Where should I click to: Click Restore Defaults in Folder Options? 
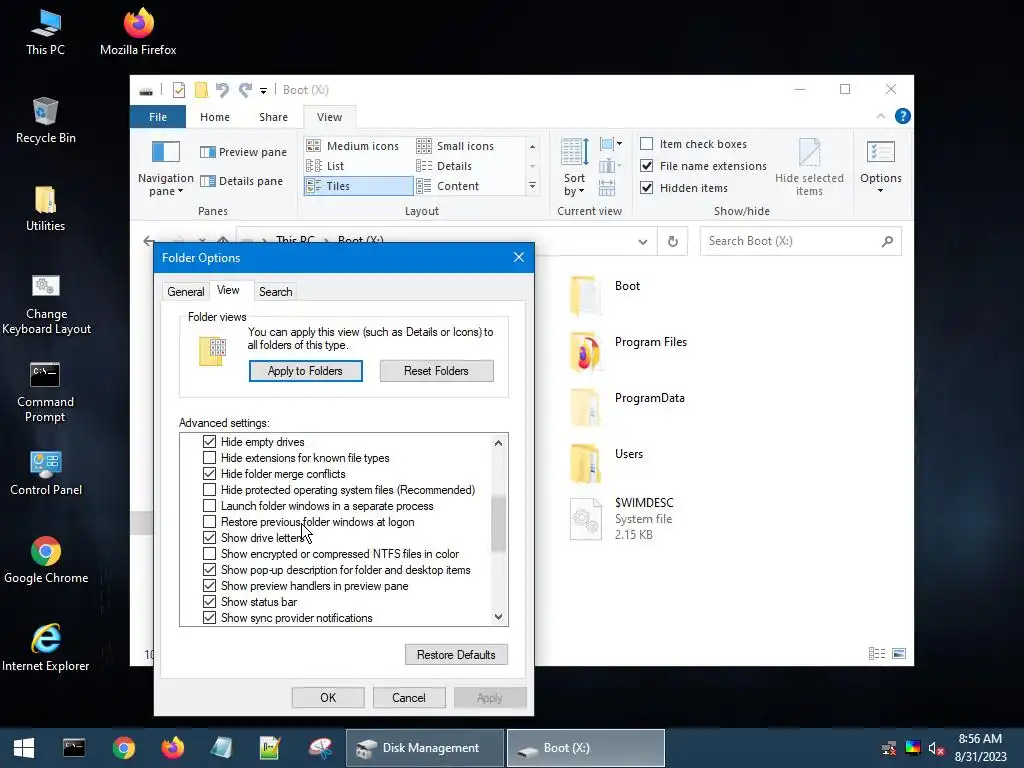click(x=456, y=654)
